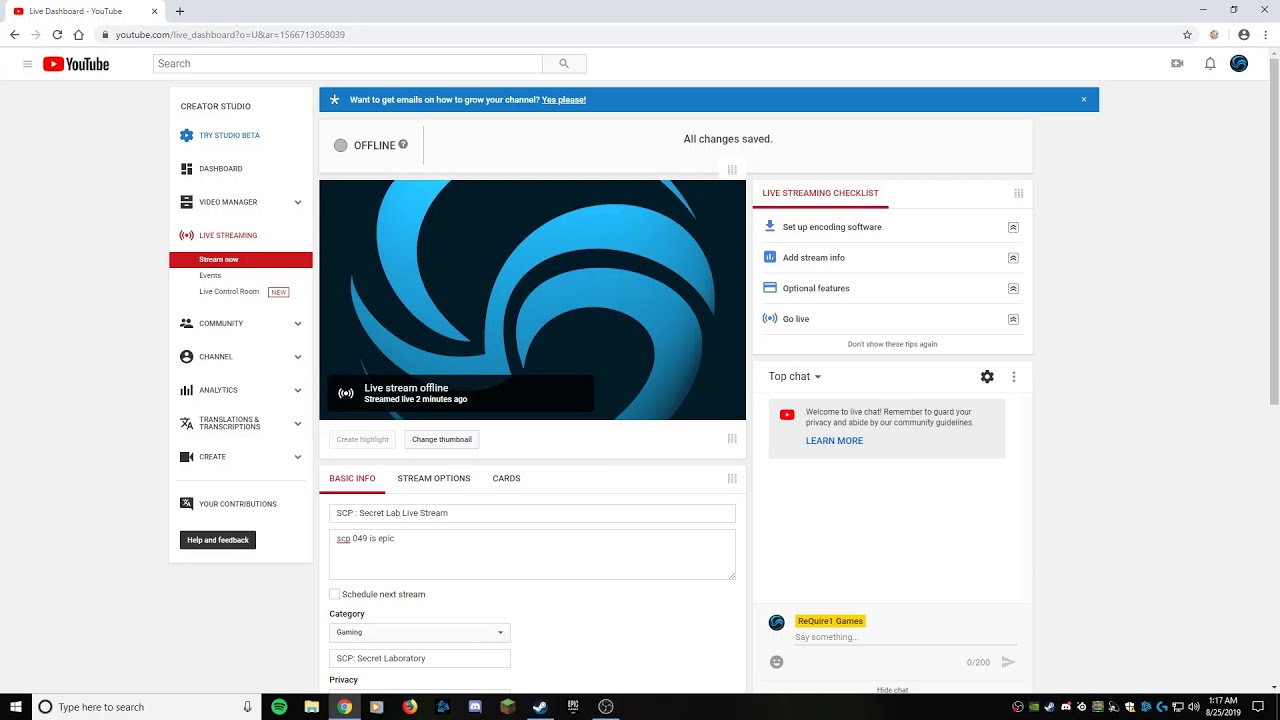The width and height of the screenshot is (1280, 720).
Task: Expand the Channel section
Action: [298, 357]
